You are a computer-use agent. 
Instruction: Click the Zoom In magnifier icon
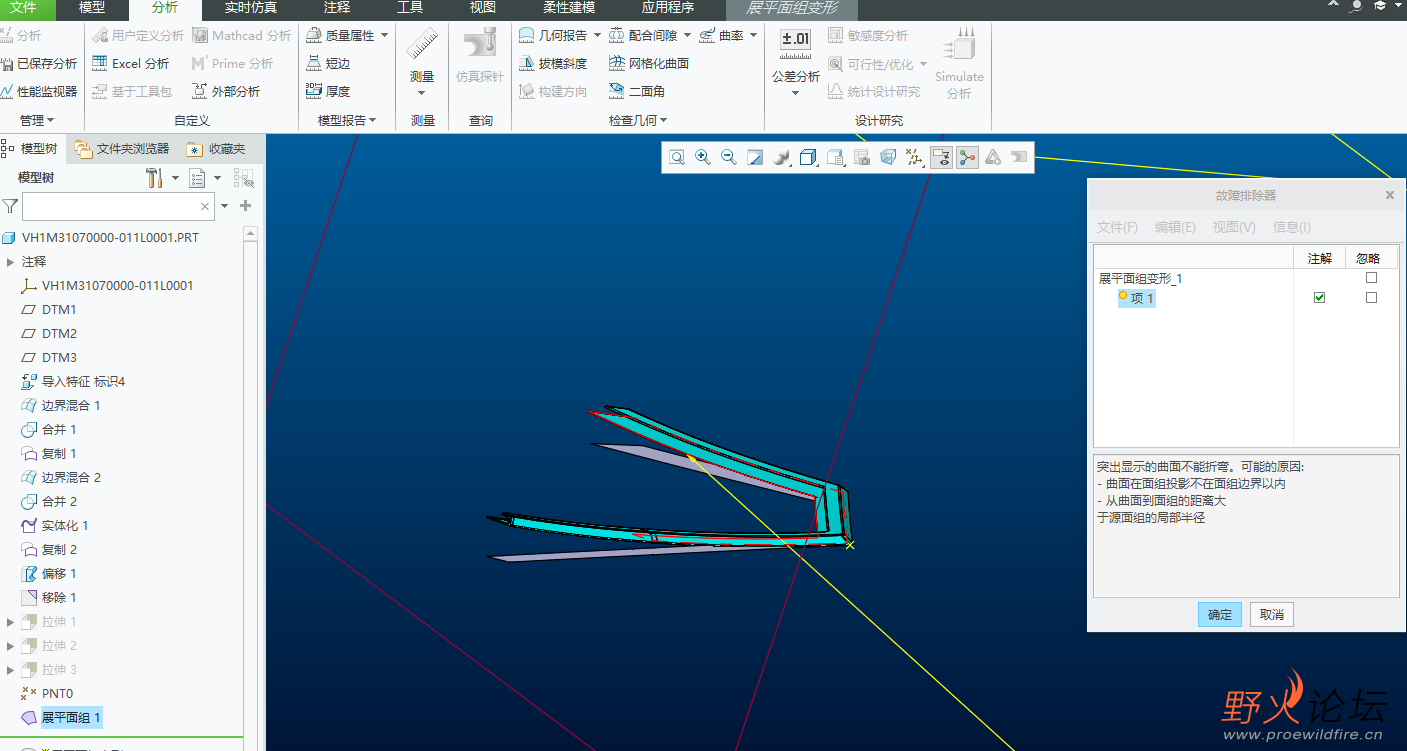[x=703, y=157]
